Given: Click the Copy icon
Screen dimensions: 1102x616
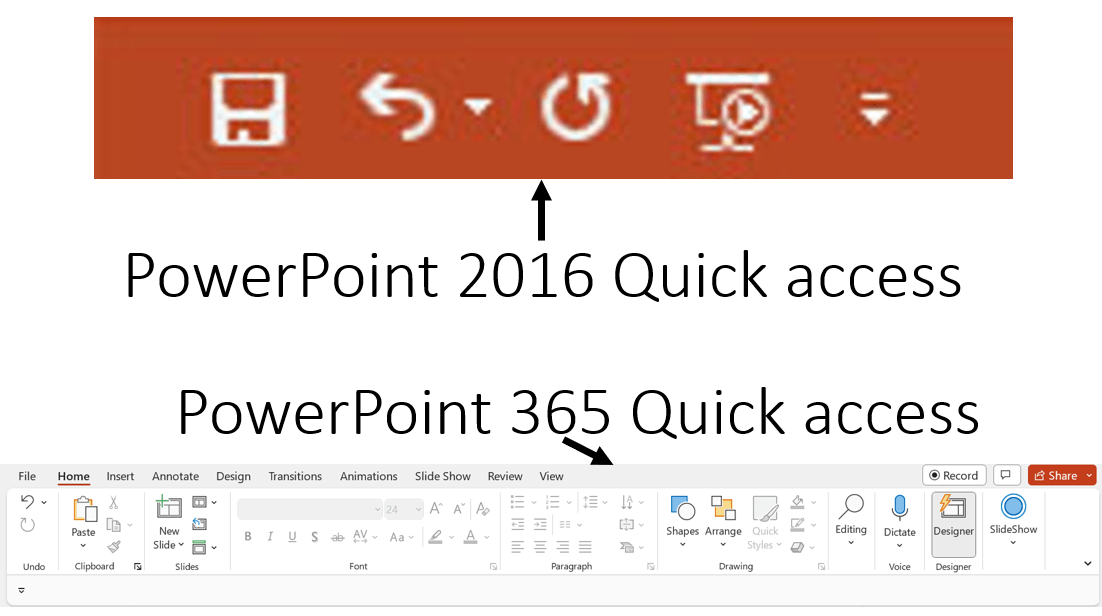Looking at the screenshot, I should pyautogui.click(x=113, y=525).
